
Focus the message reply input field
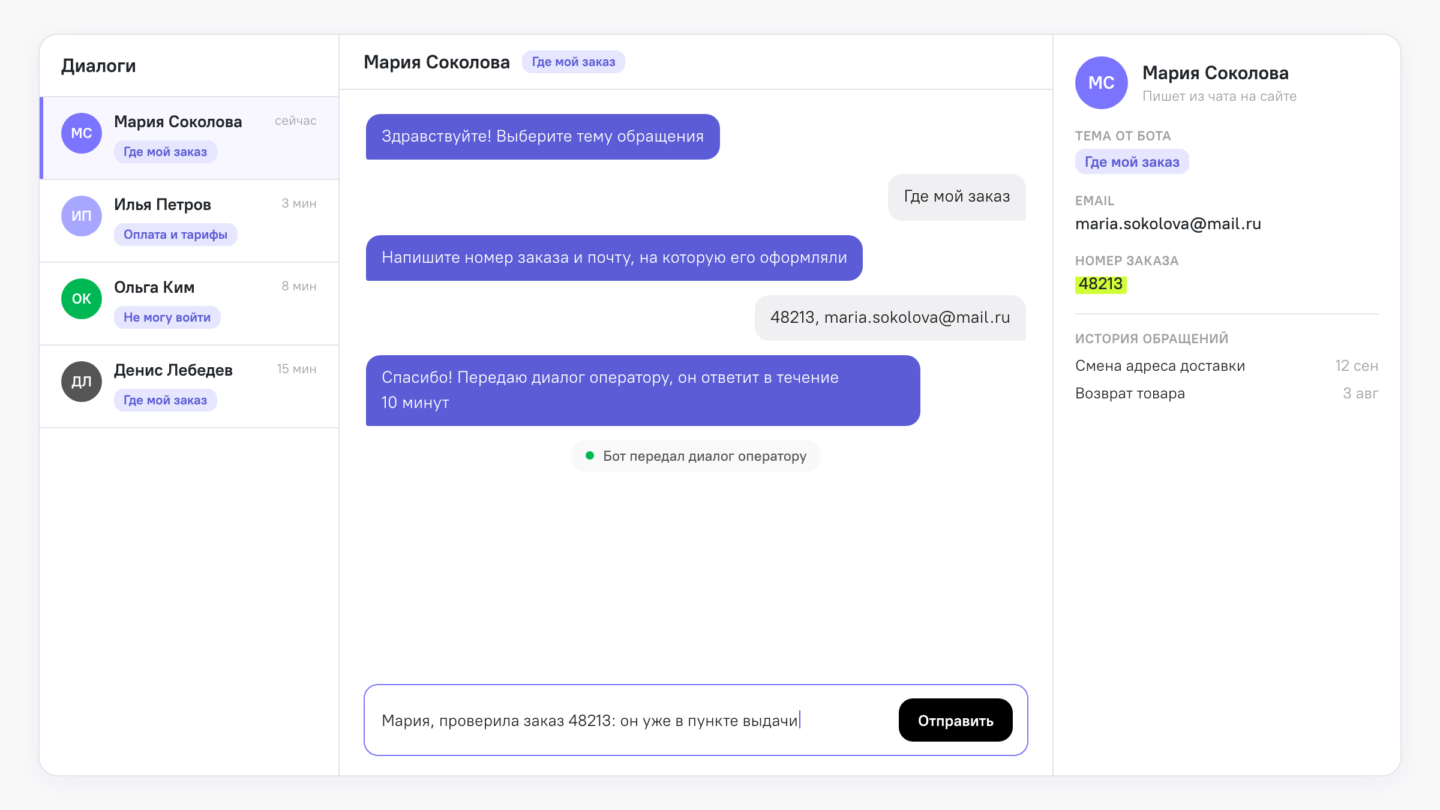[696, 720]
